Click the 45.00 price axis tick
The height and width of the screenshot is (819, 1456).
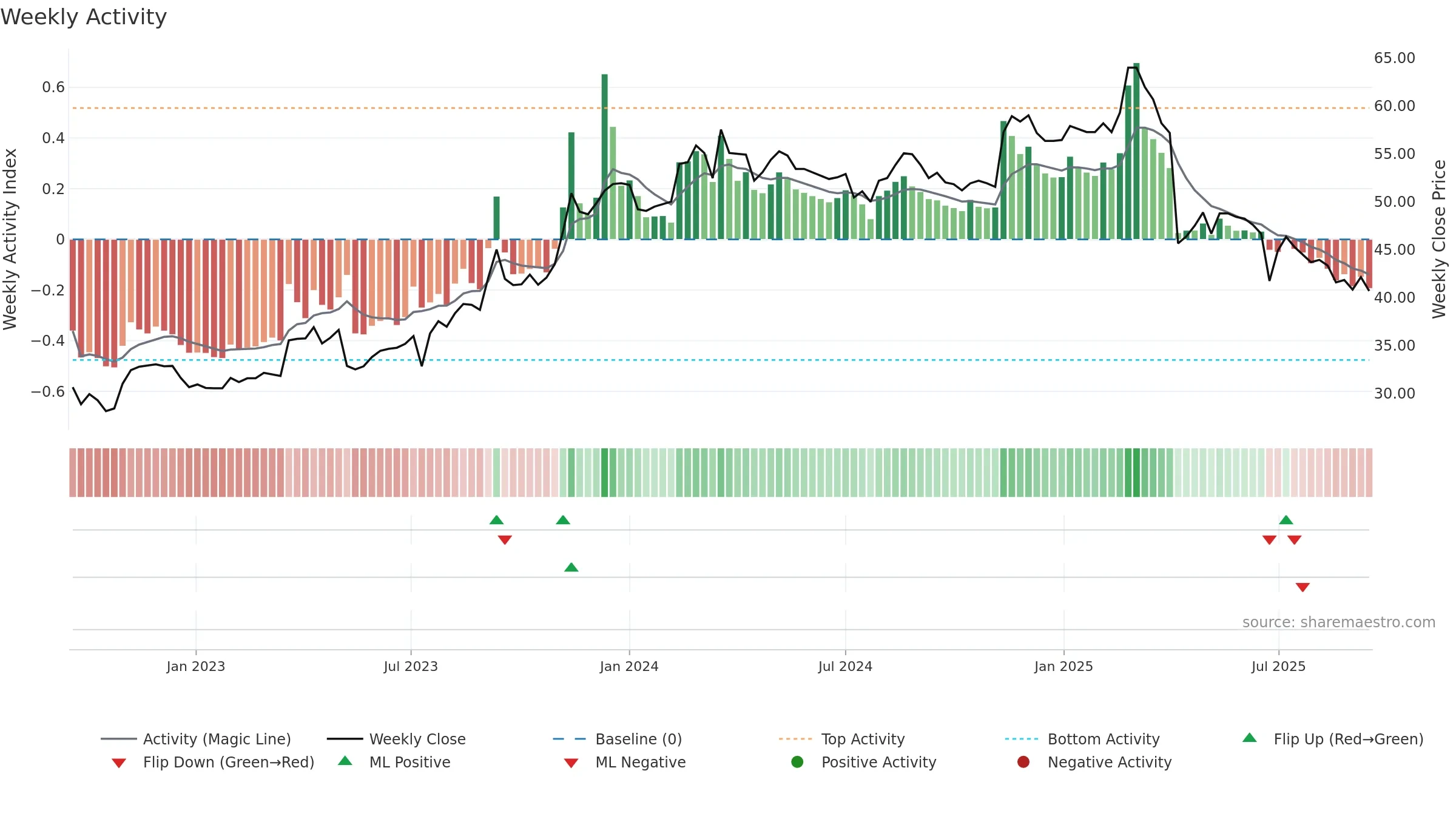tap(1395, 250)
